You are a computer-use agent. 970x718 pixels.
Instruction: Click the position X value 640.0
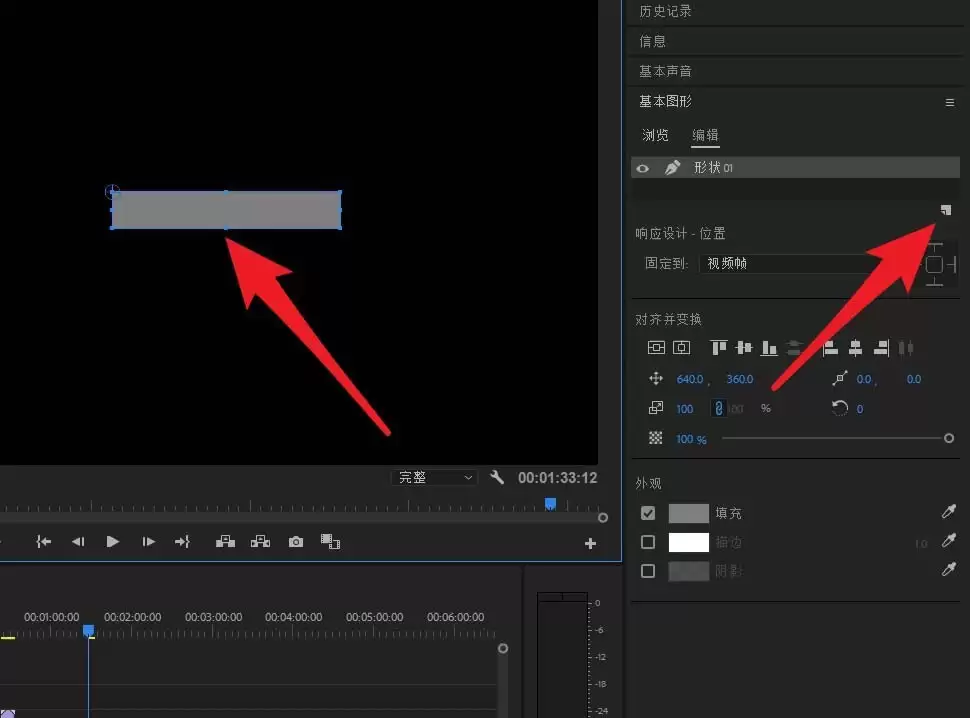point(690,379)
